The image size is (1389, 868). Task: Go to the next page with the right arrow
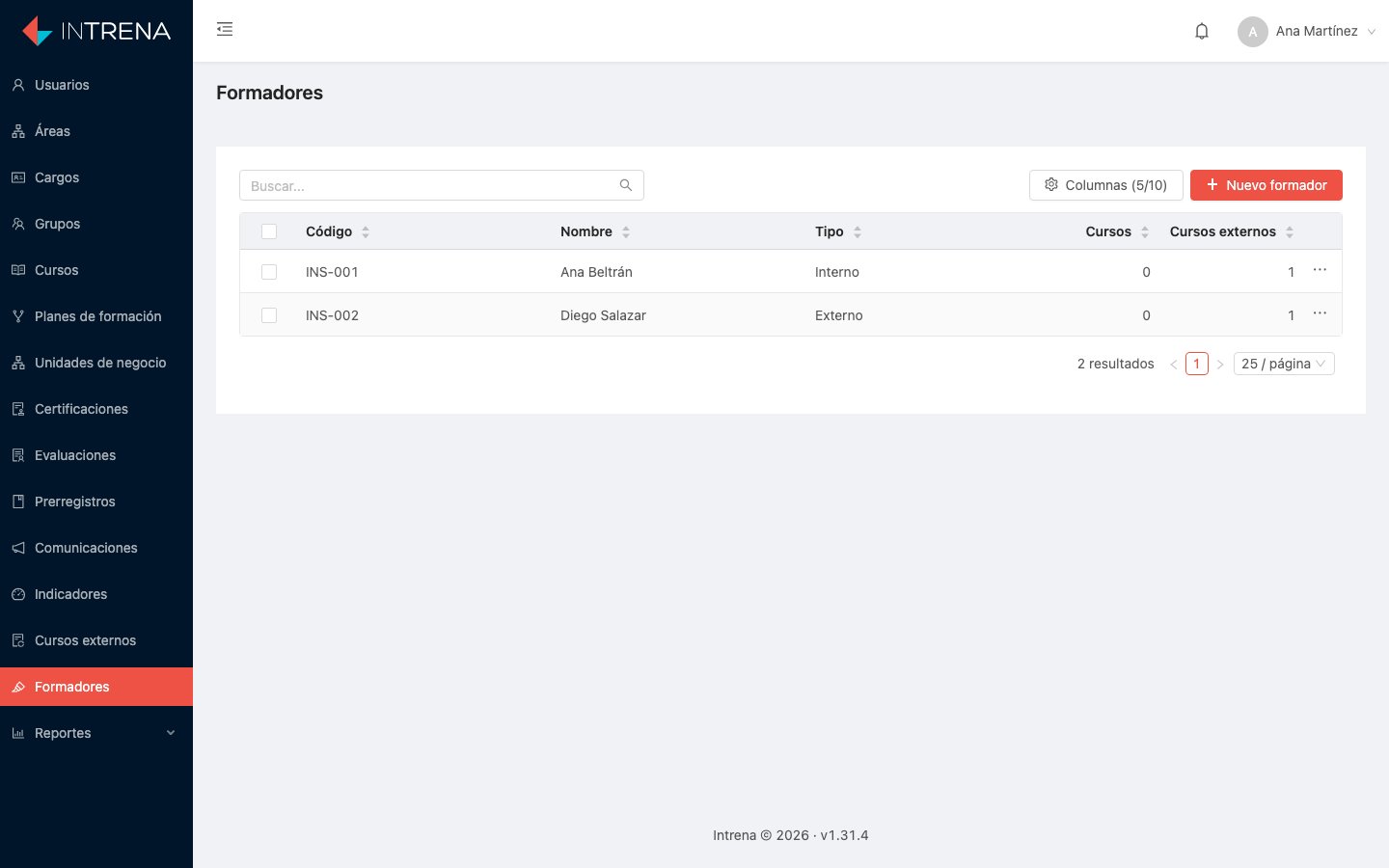click(x=1220, y=364)
